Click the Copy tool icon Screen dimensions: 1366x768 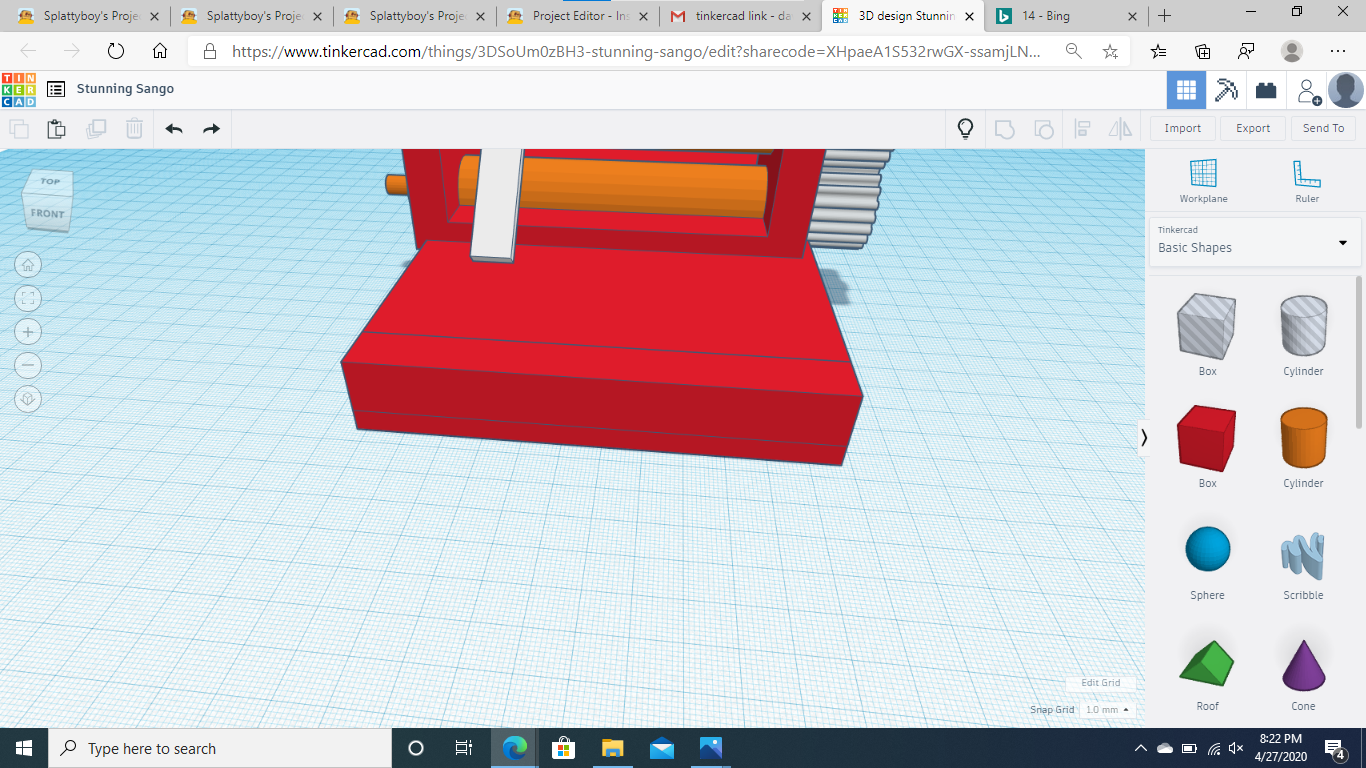pos(19,128)
